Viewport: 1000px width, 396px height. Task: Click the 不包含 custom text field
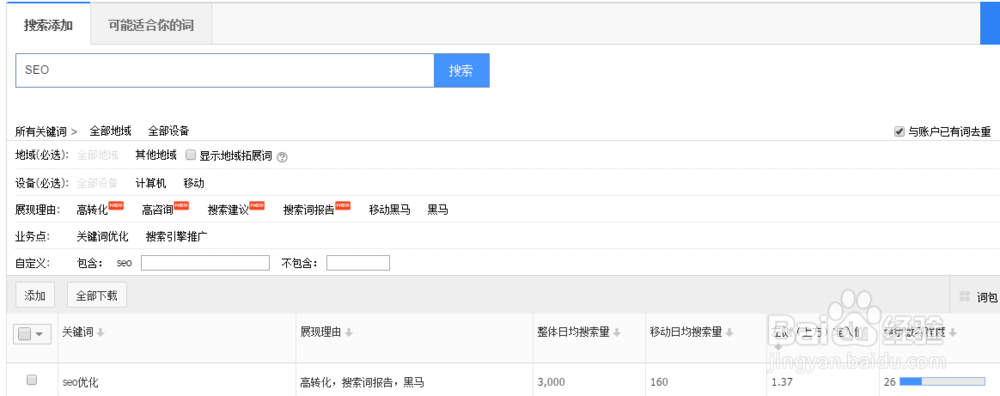(358, 263)
